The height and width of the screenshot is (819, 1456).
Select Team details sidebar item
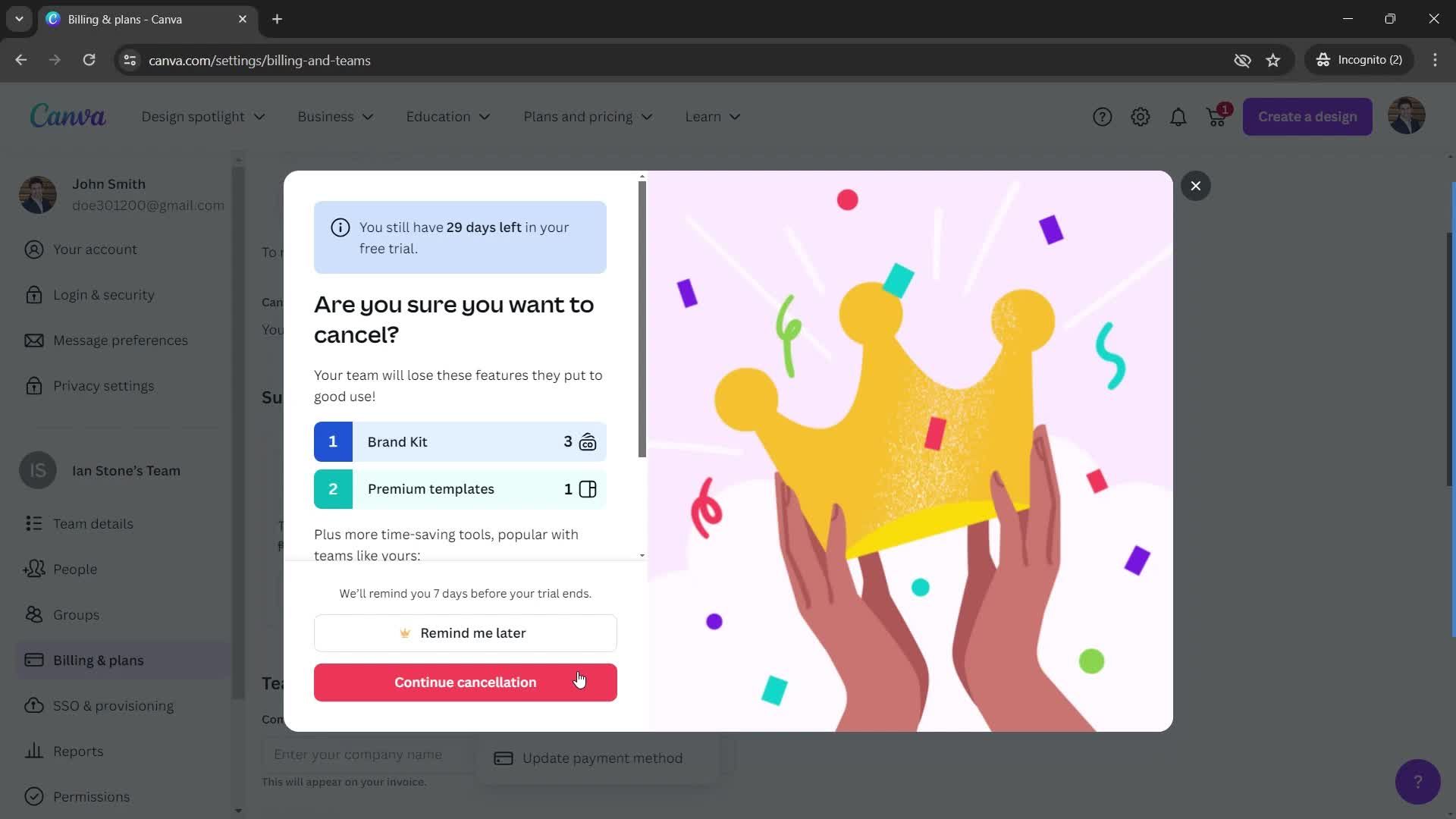coord(93,524)
